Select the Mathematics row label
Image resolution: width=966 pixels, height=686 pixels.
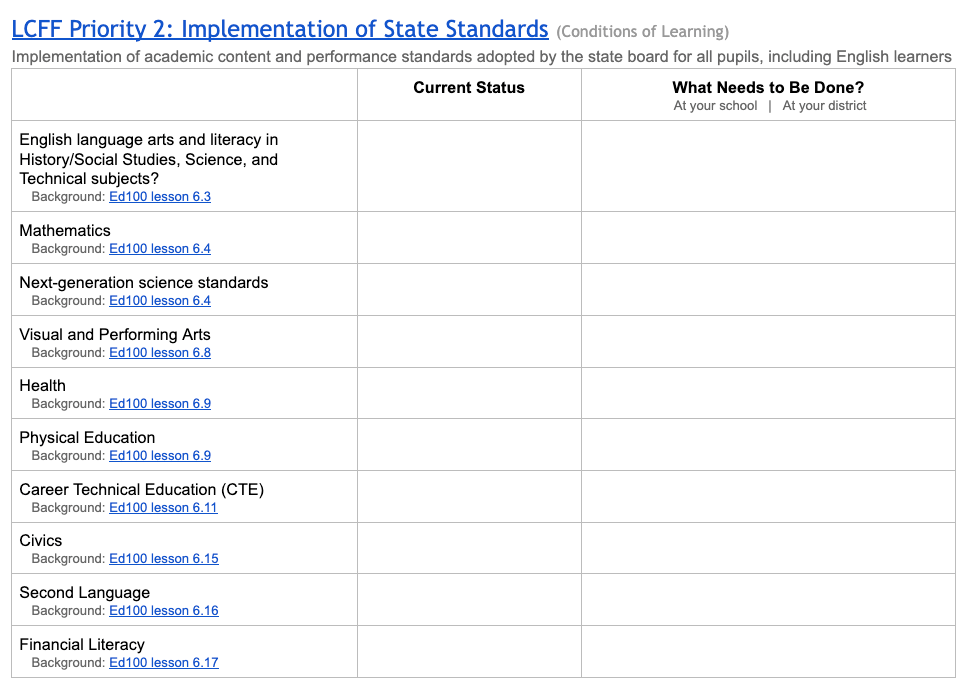point(65,231)
